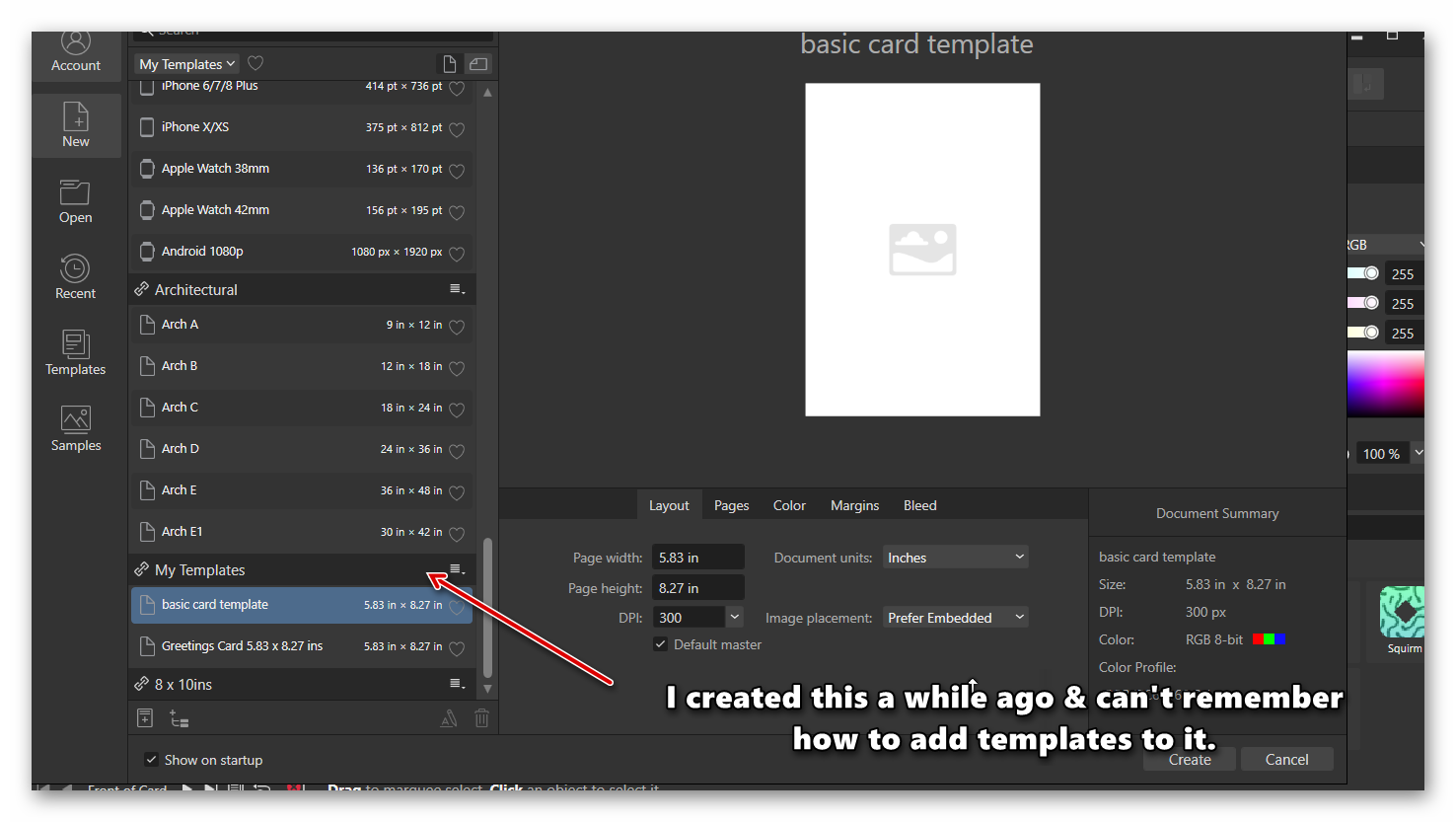Click the 100 % opacity value field
Image resolution: width=1456 pixels, height=822 pixels.
click(1382, 453)
